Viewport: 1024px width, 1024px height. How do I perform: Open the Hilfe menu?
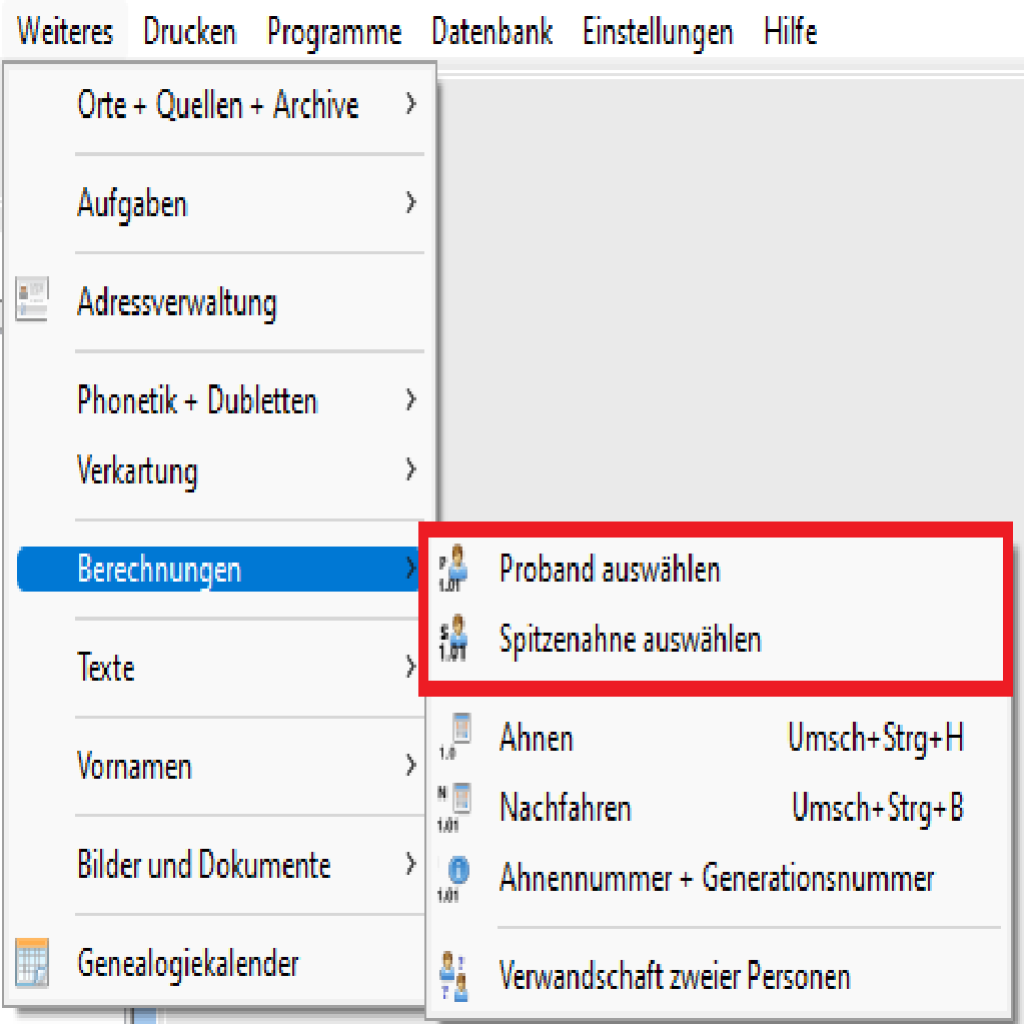click(790, 32)
